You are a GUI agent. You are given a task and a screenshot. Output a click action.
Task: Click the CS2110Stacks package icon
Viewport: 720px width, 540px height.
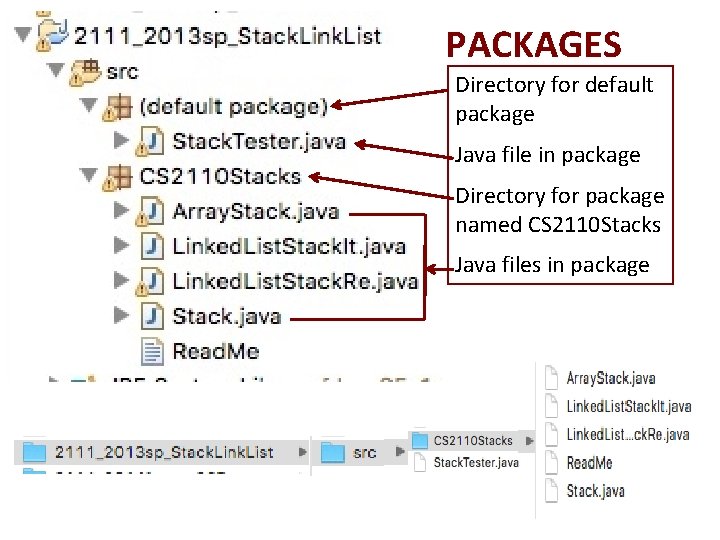tap(119, 177)
